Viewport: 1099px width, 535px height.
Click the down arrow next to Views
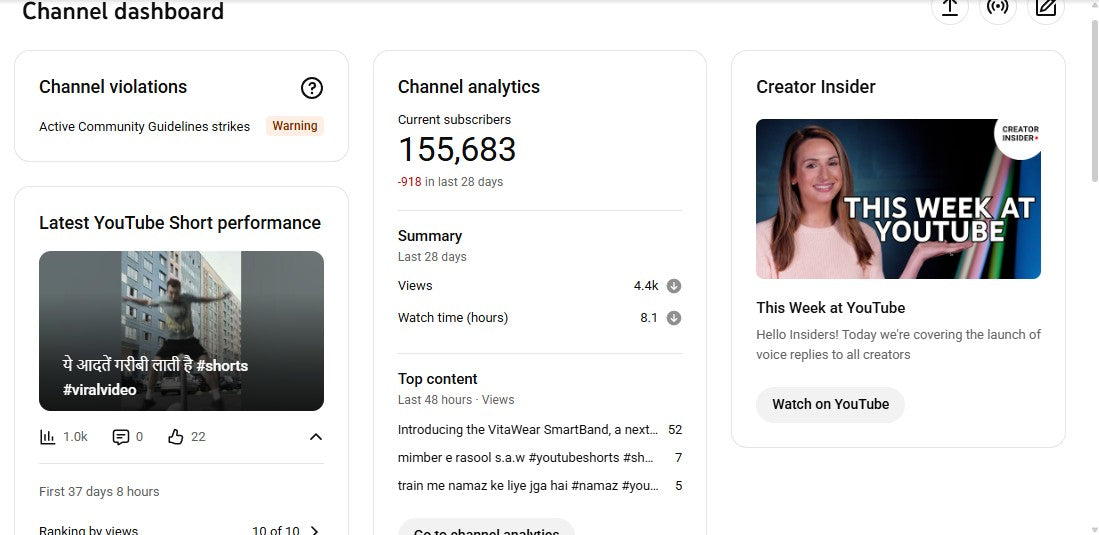(674, 286)
